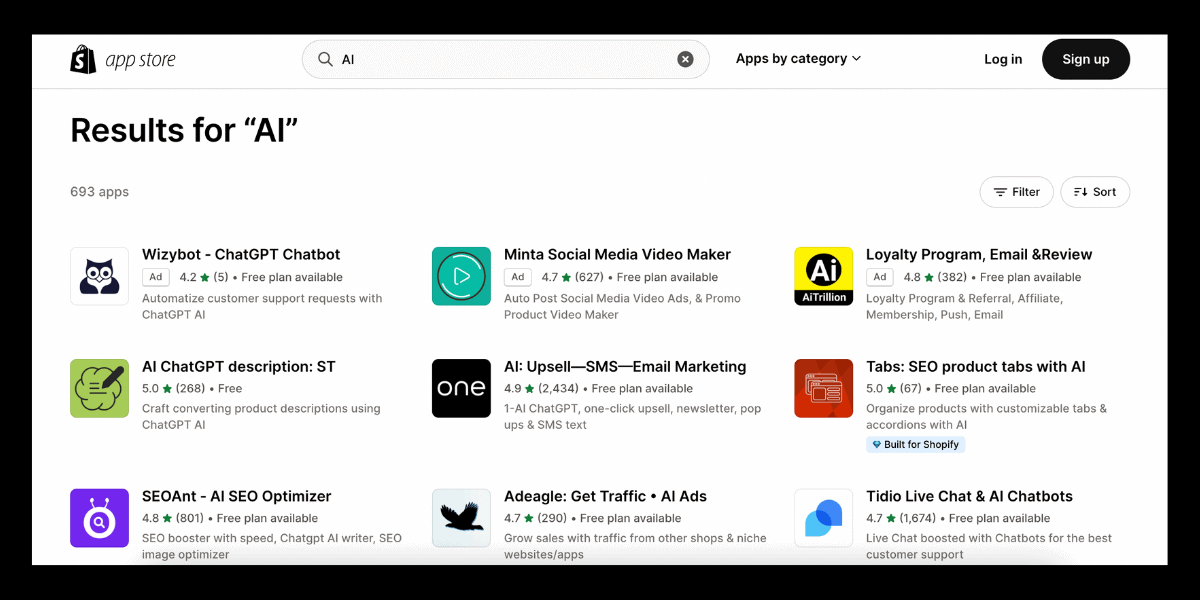Click Wizybot 4.2 star rating
The image size is (1200, 600).
click(203, 277)
